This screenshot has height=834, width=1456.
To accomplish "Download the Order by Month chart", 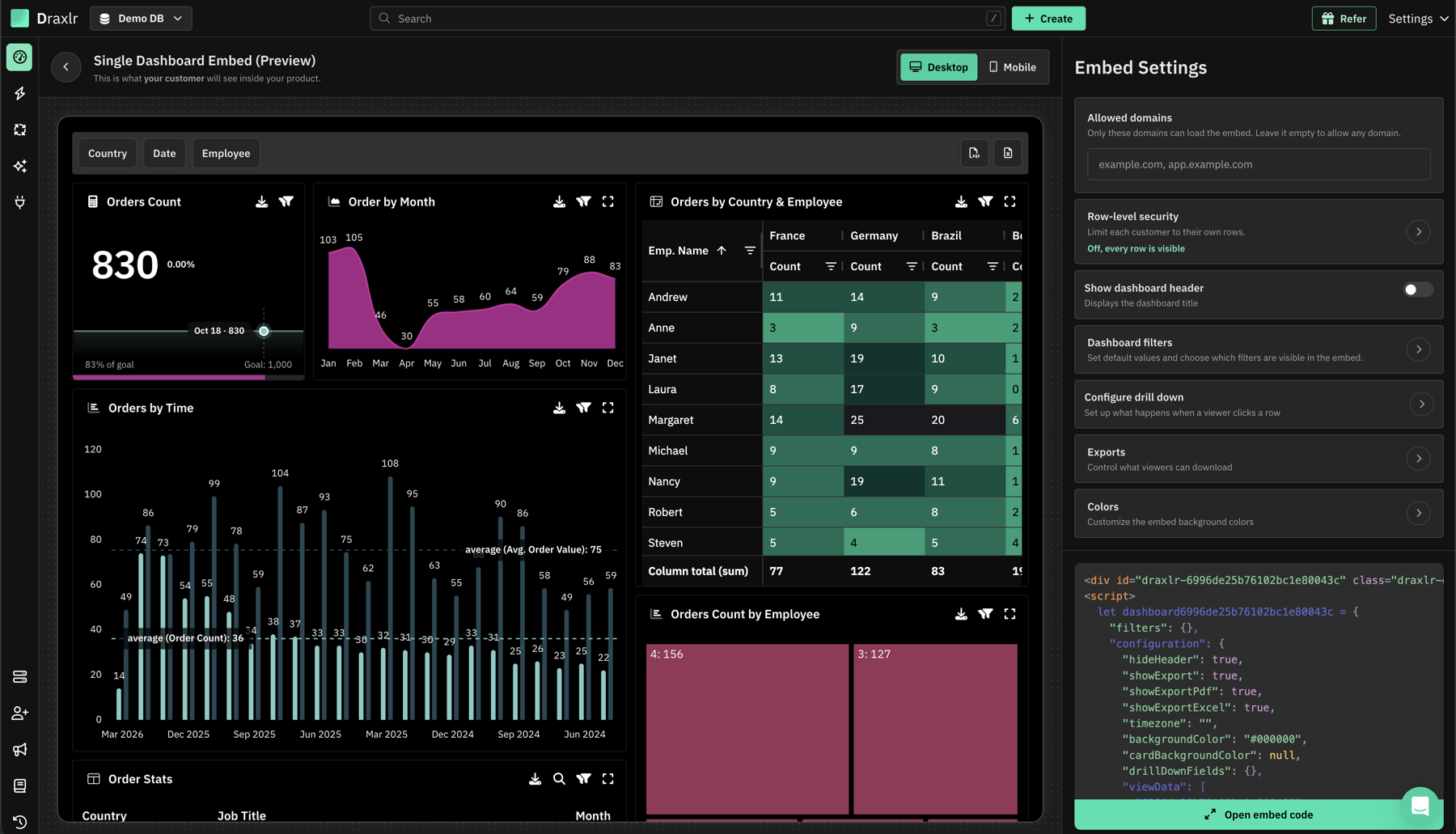I will (x=559, y=201).
